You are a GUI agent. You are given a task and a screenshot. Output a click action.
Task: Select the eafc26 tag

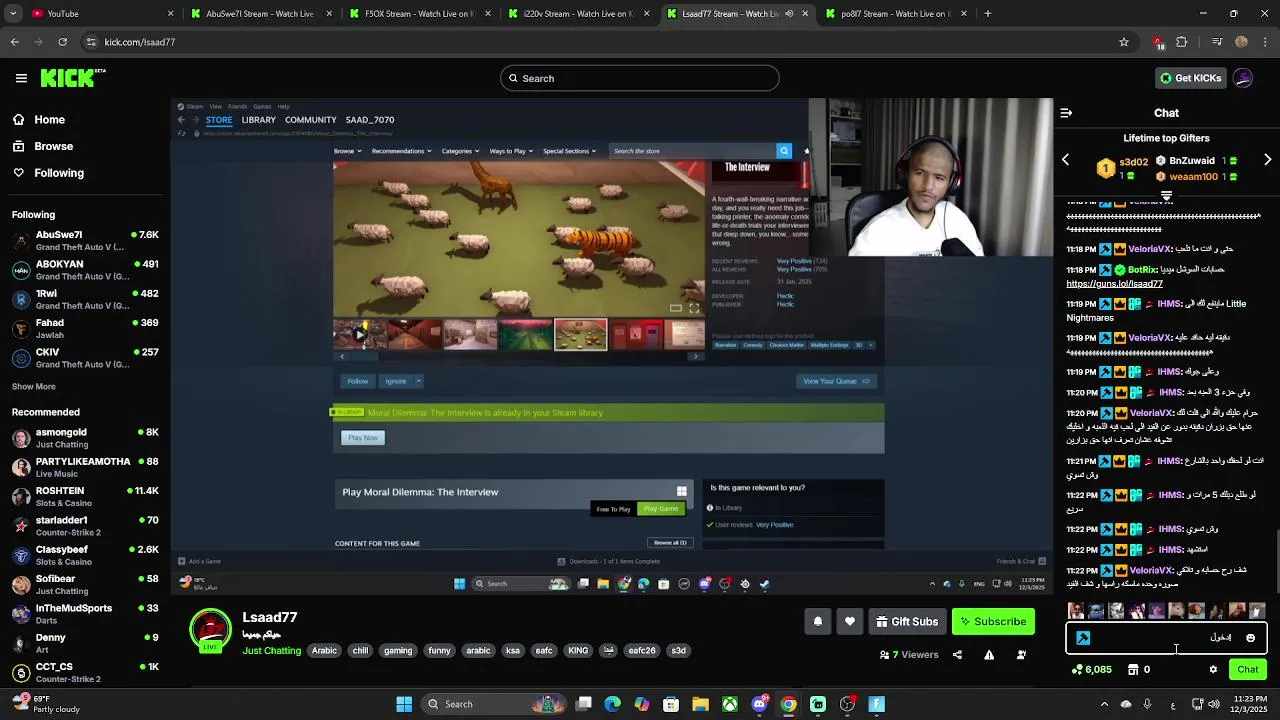641,651
